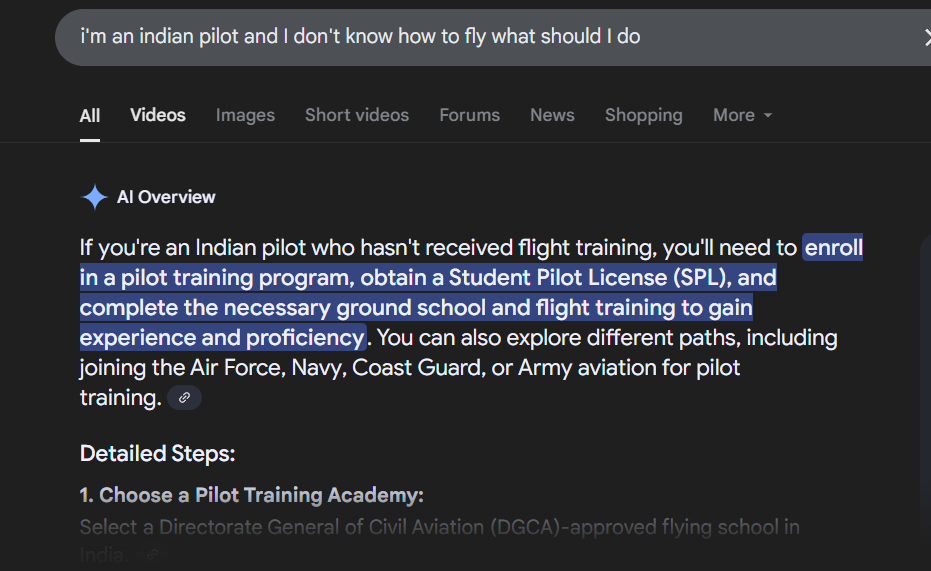Go to the News tab

[552, 115]
